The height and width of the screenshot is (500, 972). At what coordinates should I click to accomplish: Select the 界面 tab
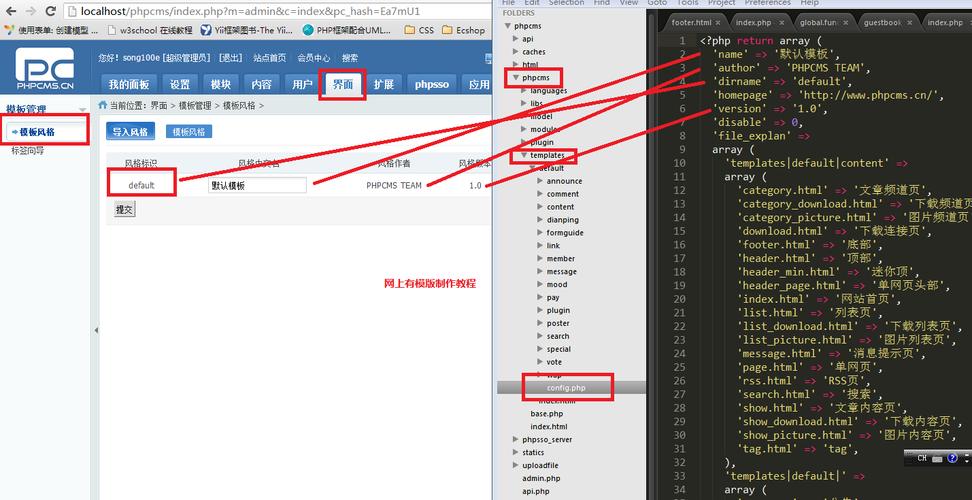(x=343, y=84)
